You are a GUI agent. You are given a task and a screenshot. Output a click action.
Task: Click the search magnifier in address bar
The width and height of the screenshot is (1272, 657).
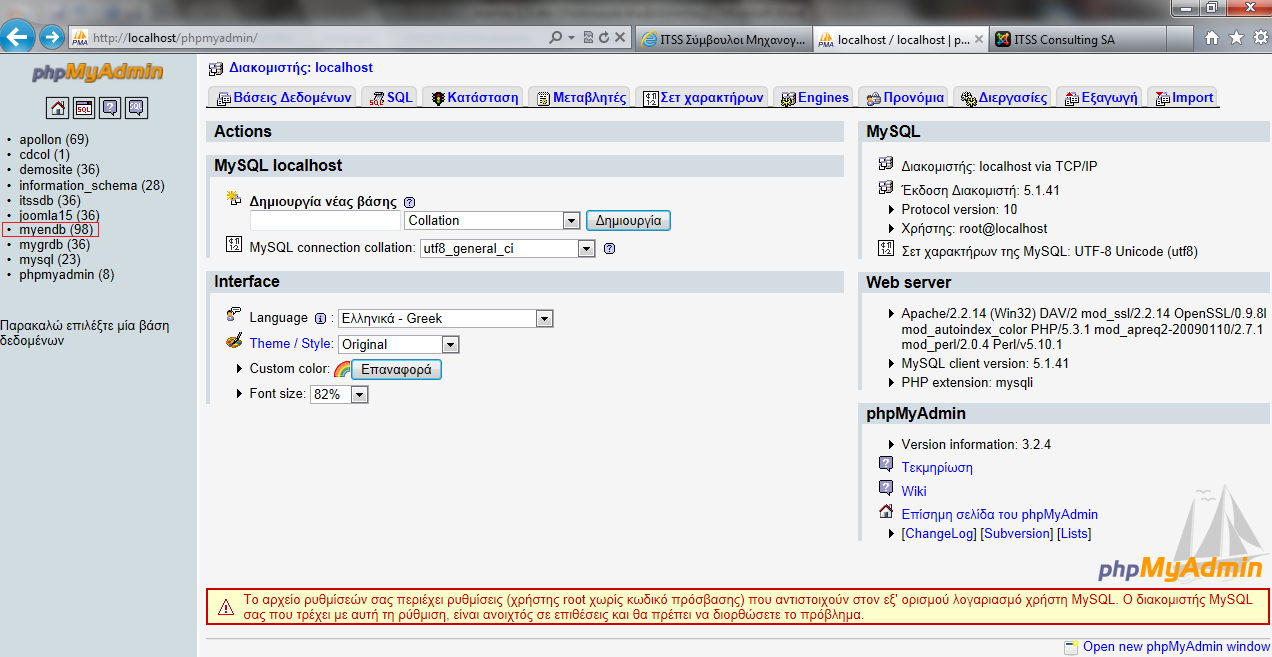[556, 38]
